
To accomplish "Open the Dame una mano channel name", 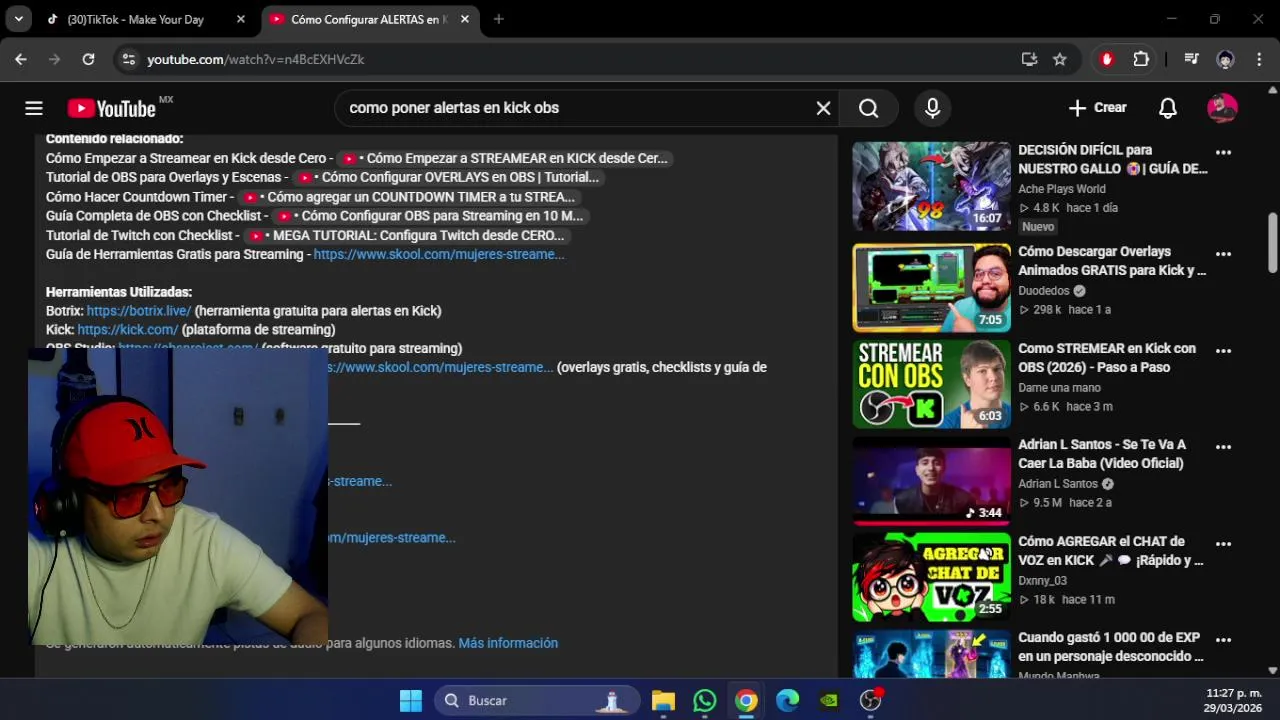I will point(1059,388).
